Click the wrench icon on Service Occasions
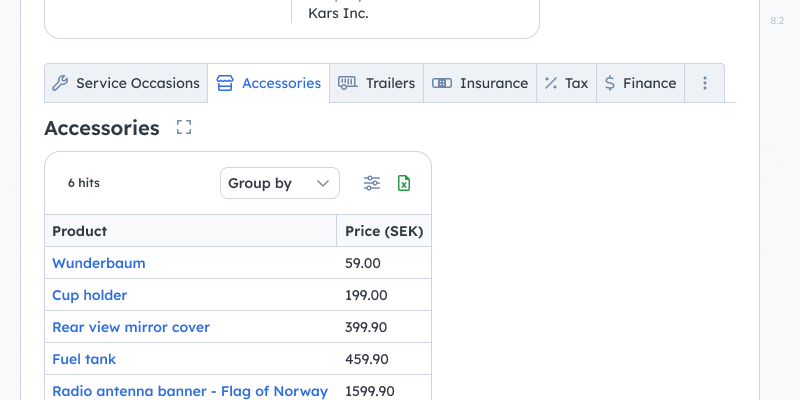The height and width of the screenshot is (400, 800). pyautogui.click(x=60, y=83)
